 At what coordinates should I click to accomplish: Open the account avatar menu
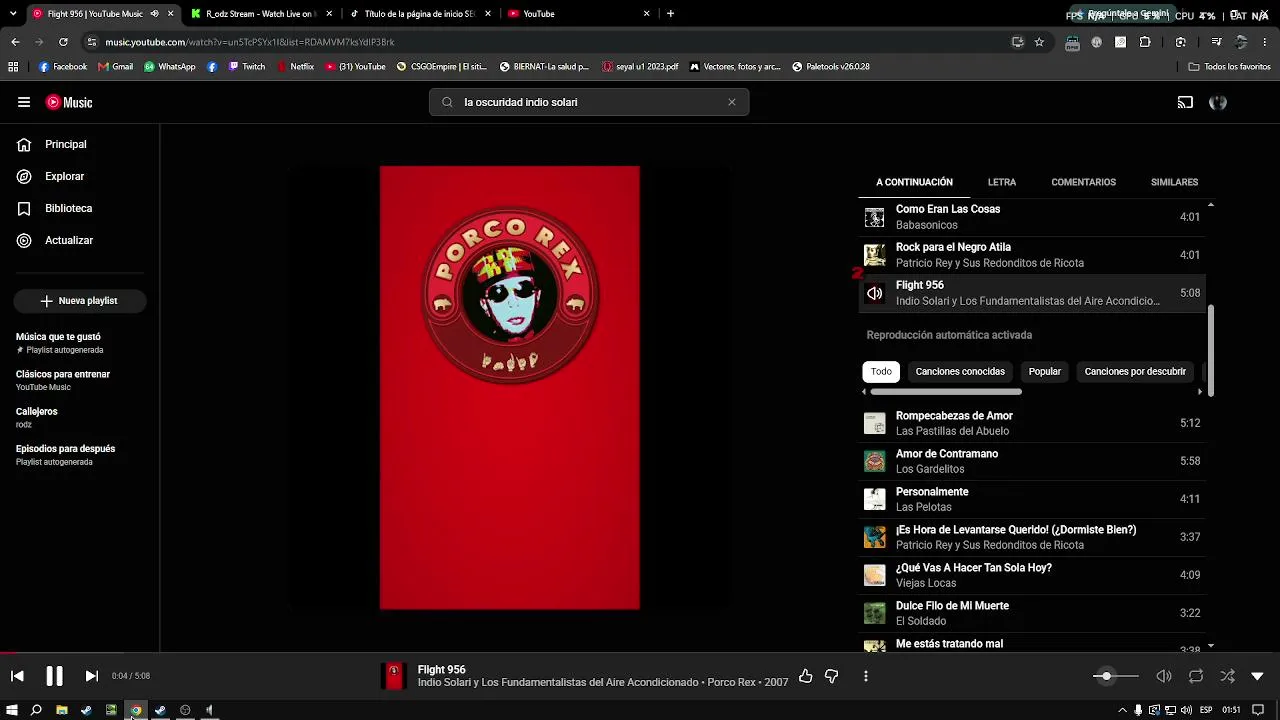tap(1218, 102)
